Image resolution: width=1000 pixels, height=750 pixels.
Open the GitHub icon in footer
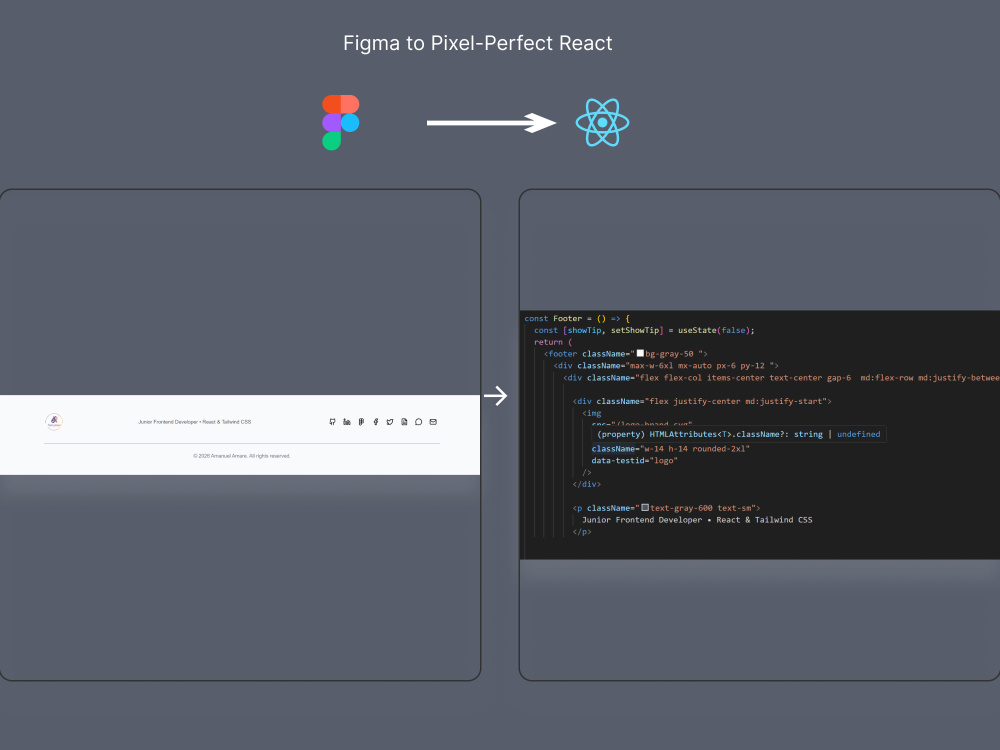[x=332, y=422]
